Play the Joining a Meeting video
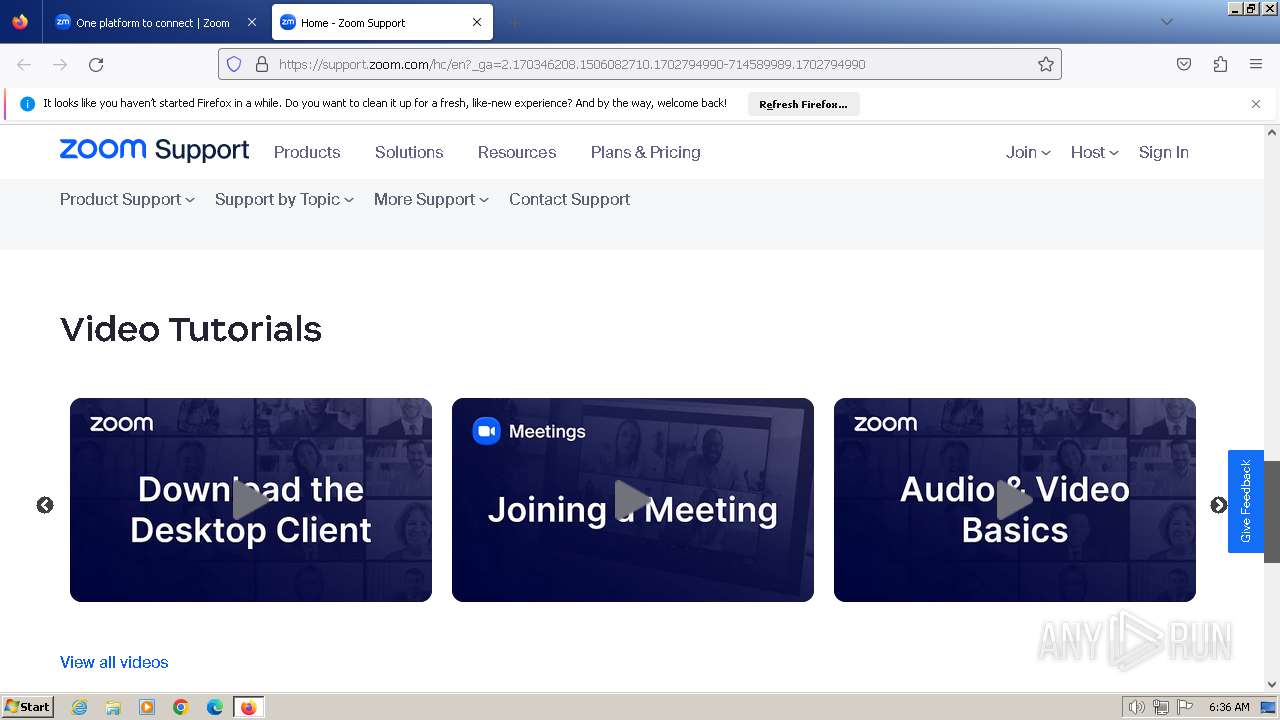The image size is (1280, 720). [x=633, y=500]
